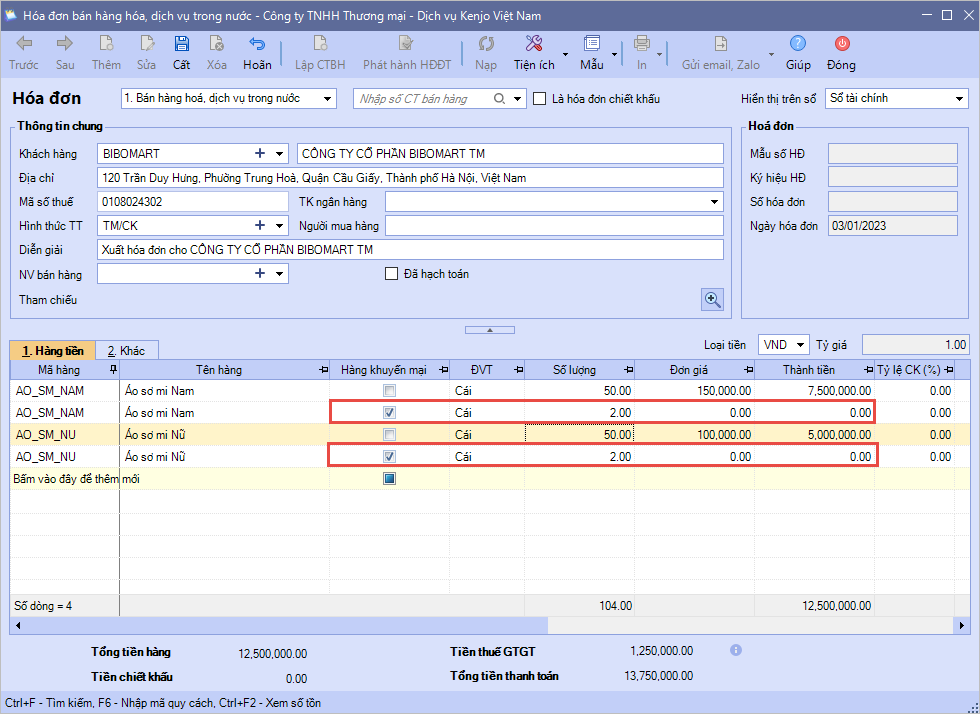Click the blue info icon near Tiền thuế GTGT
This screenshot has height=714, width=980.
pos(736,650)
